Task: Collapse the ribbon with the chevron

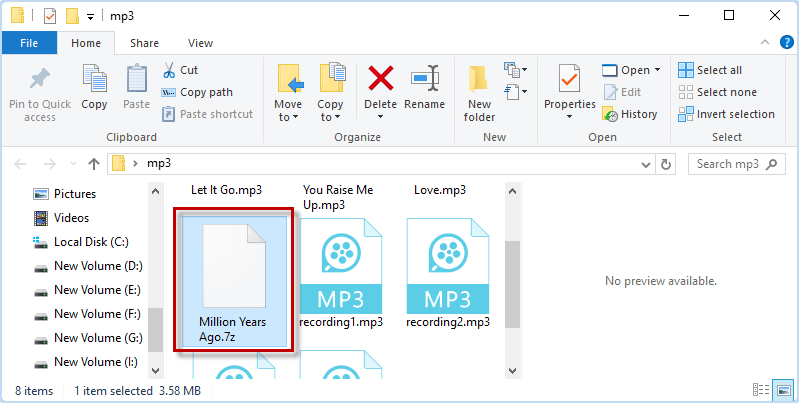Action: click(x=765, y=43)
